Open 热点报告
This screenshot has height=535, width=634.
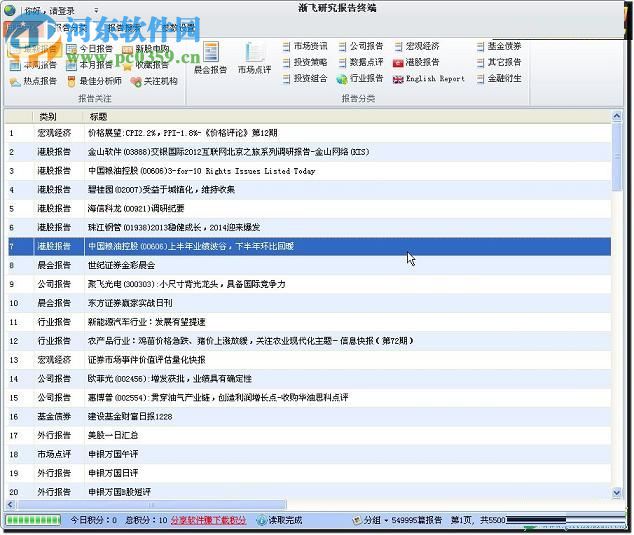33,81
